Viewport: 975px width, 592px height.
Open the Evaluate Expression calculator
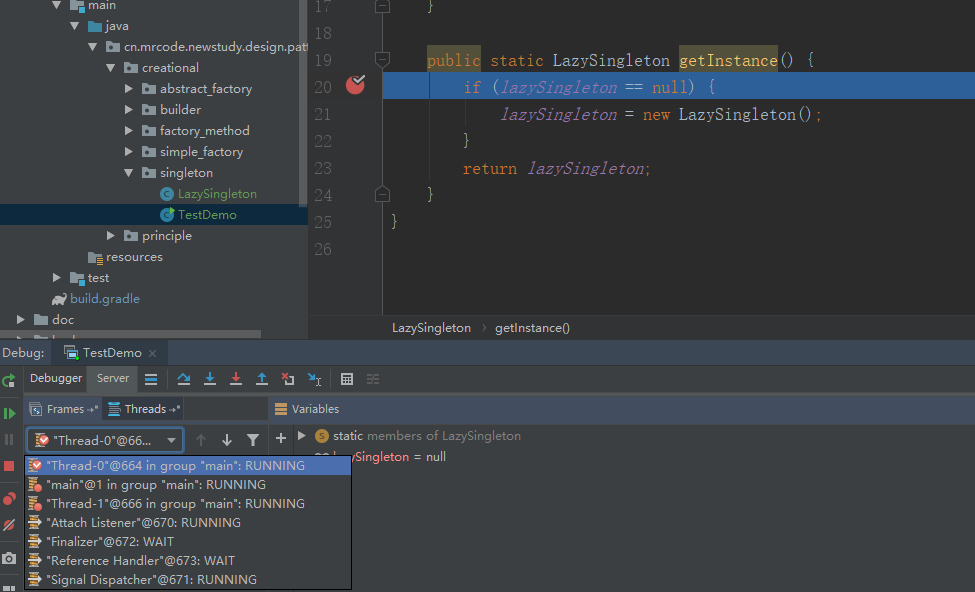(347, 379)
